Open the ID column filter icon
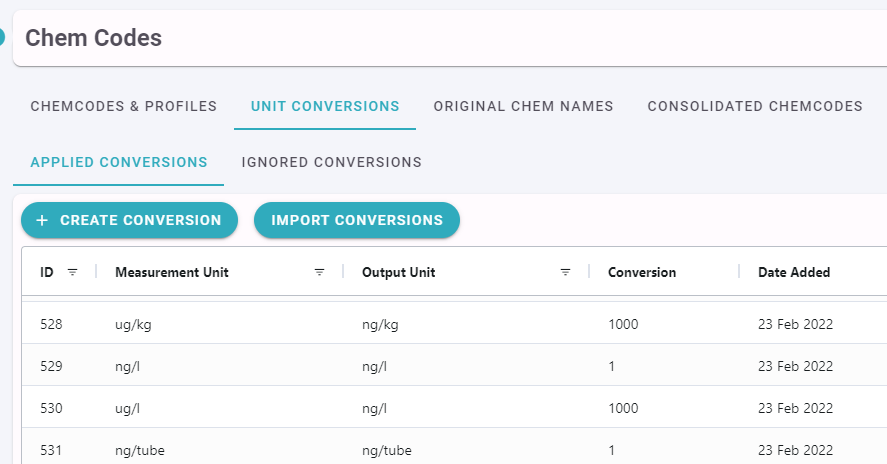This screenshot has height=464, width=887. (x=72, y=272)
